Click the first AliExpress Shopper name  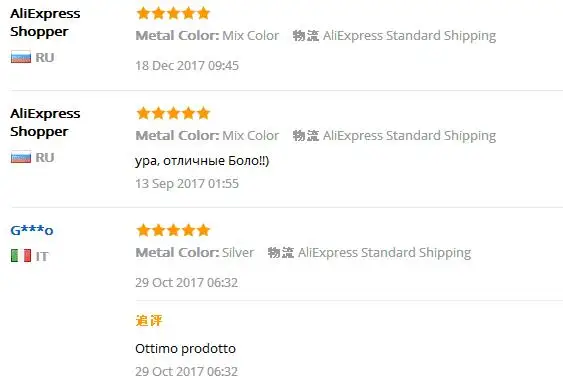click(45, 22)
